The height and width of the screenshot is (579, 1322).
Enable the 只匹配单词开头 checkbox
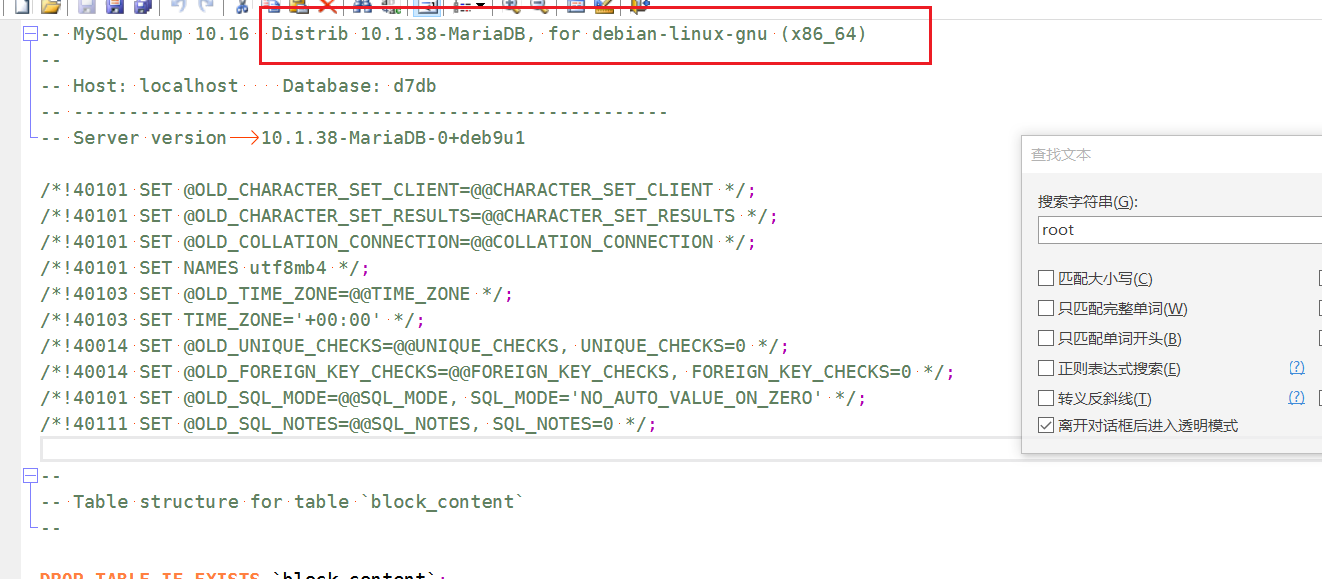(1046, 338)
